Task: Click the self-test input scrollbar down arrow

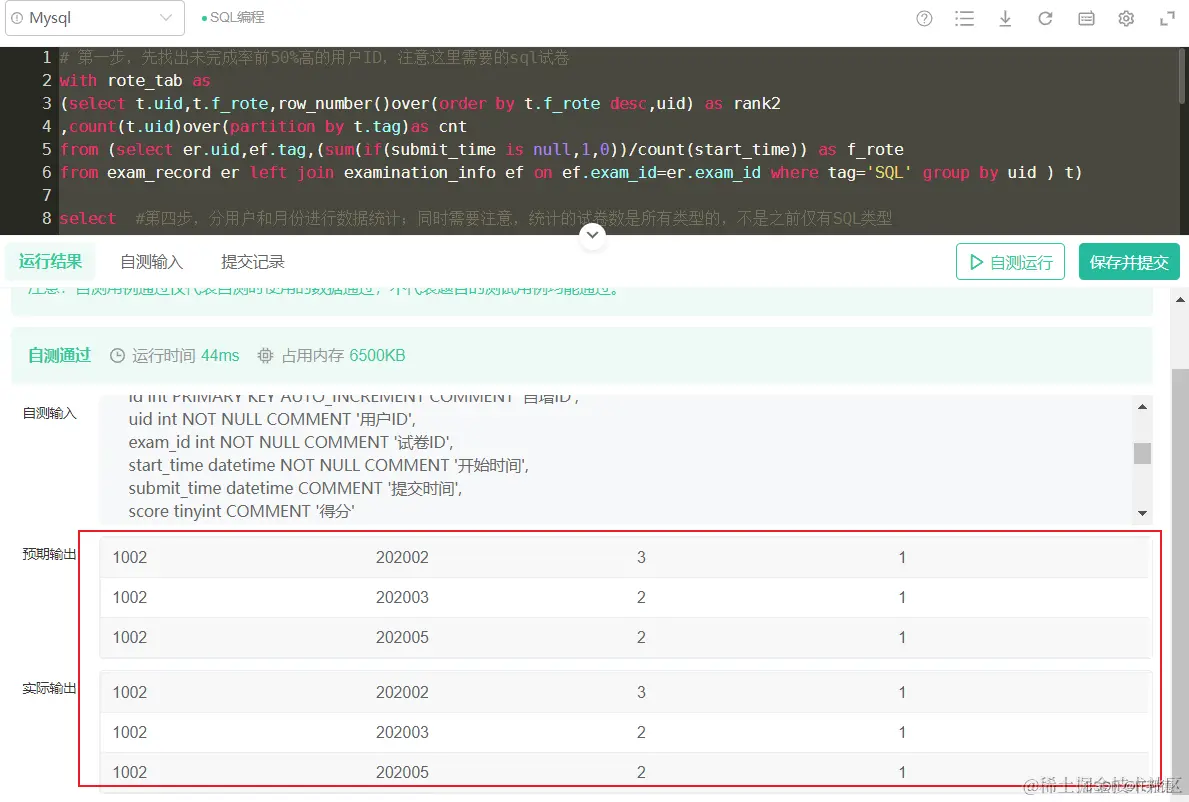Action: (x=1142, y=513)
